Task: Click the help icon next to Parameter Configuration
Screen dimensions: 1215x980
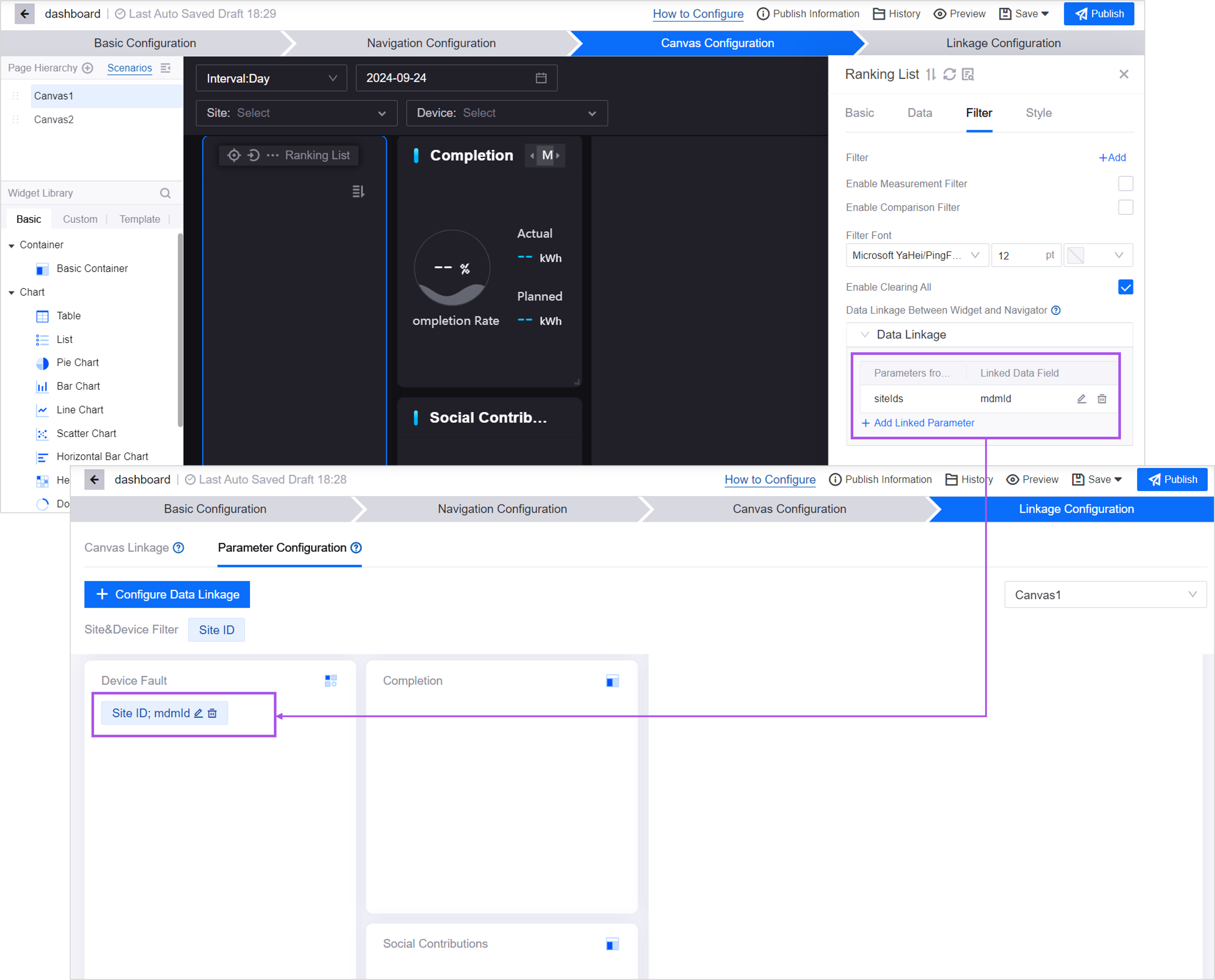Action: (356, 548)
